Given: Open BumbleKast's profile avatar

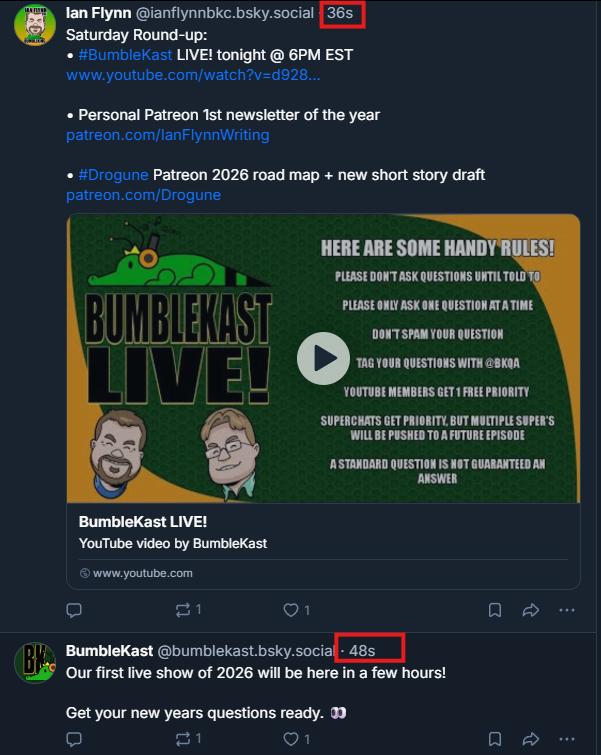Looking at the screenshot, I should (x=34, y=662).
